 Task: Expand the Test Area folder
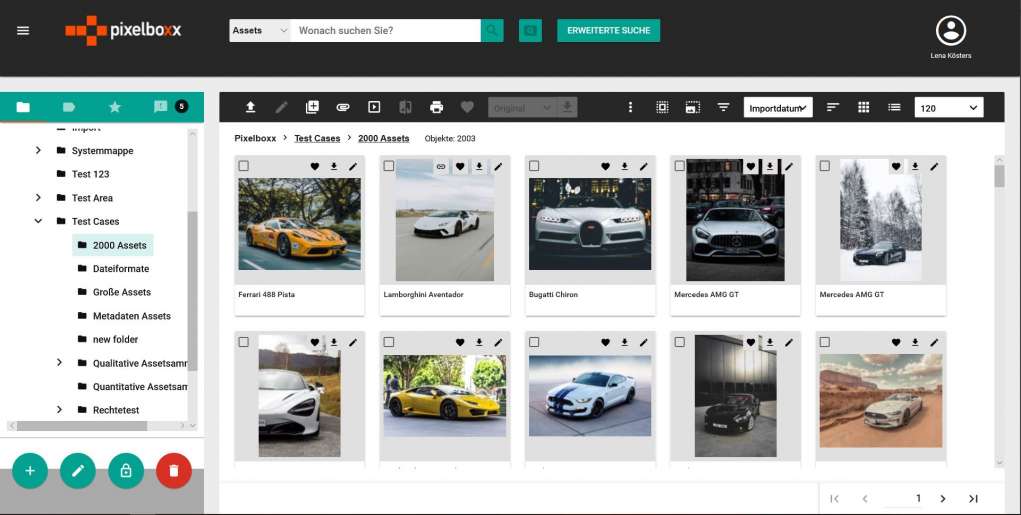click(38, 197)
